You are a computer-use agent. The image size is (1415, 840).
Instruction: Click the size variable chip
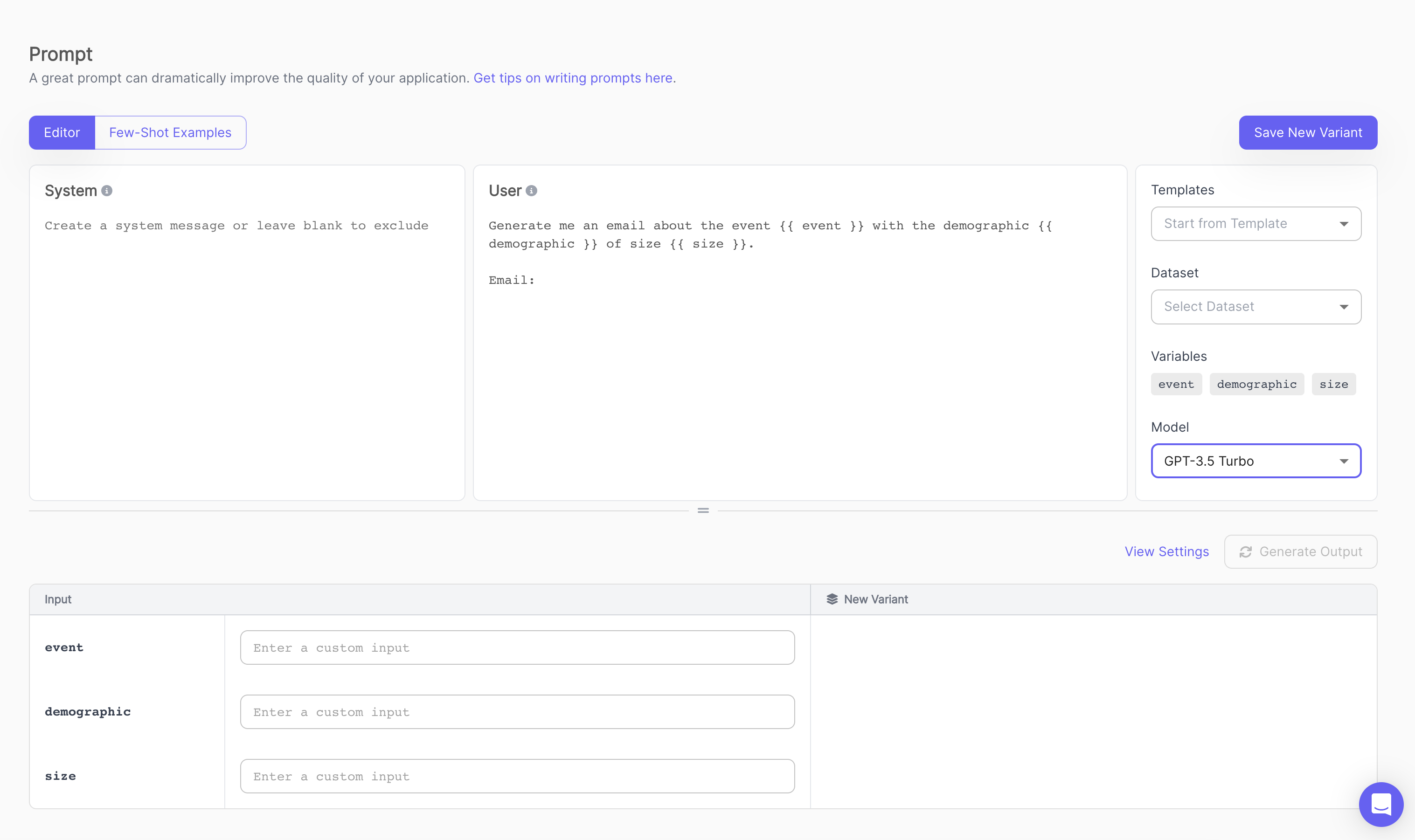(x=1333, y=384)
